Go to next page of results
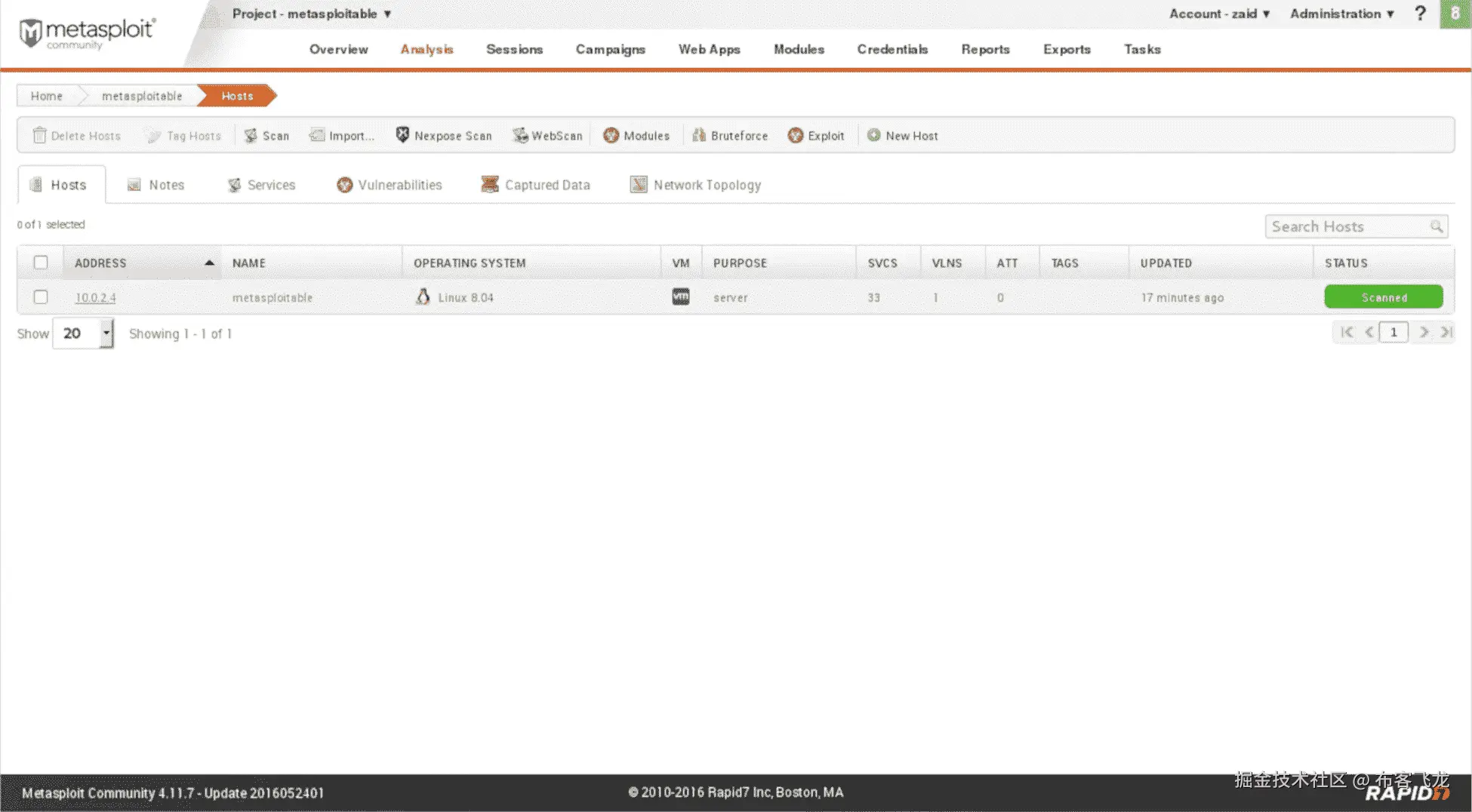This screenshot has height=812, width=1472. [1424, 332]
